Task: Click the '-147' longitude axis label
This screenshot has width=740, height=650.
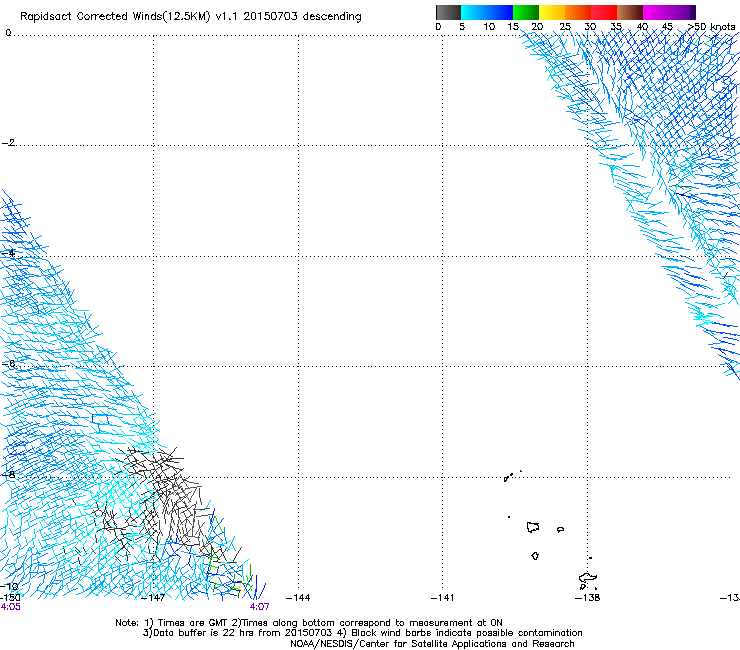Action: [153, 598]
